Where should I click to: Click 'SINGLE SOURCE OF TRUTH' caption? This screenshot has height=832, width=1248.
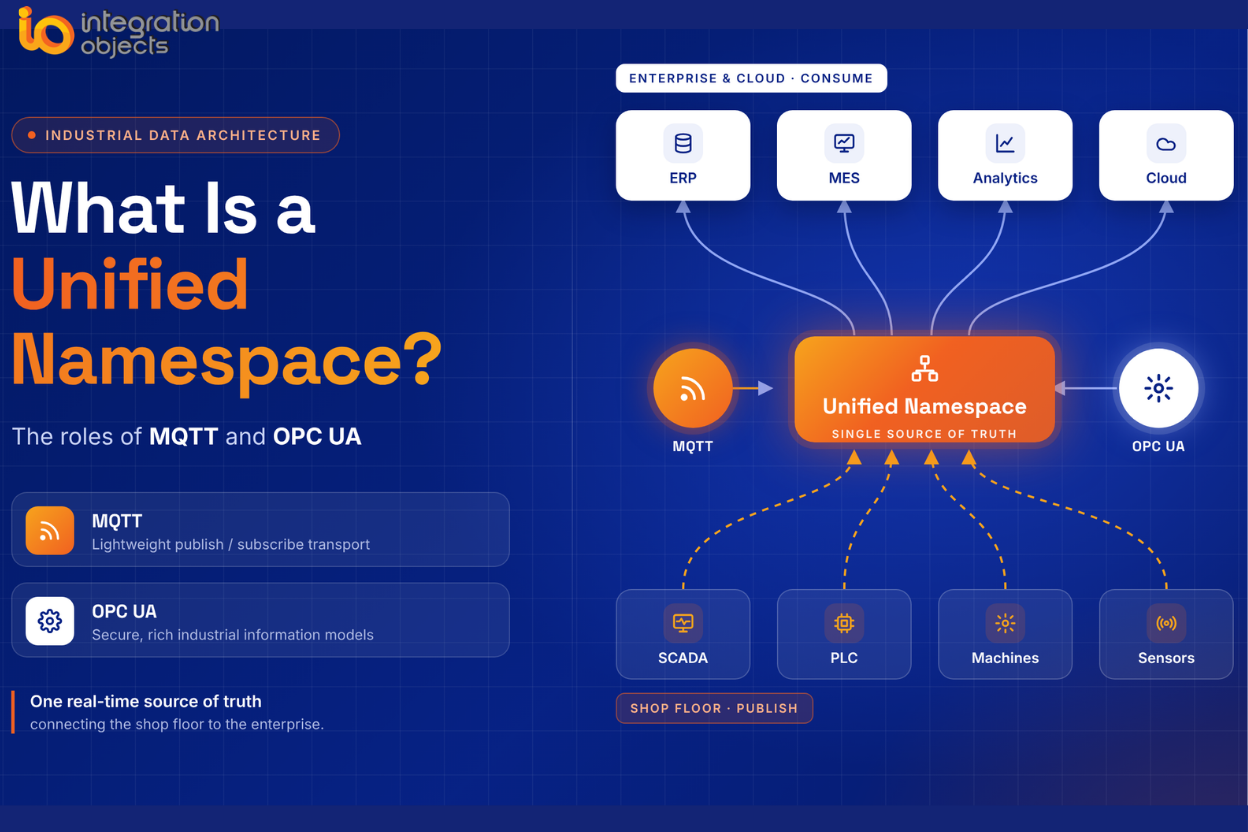(x=924, y=434)
